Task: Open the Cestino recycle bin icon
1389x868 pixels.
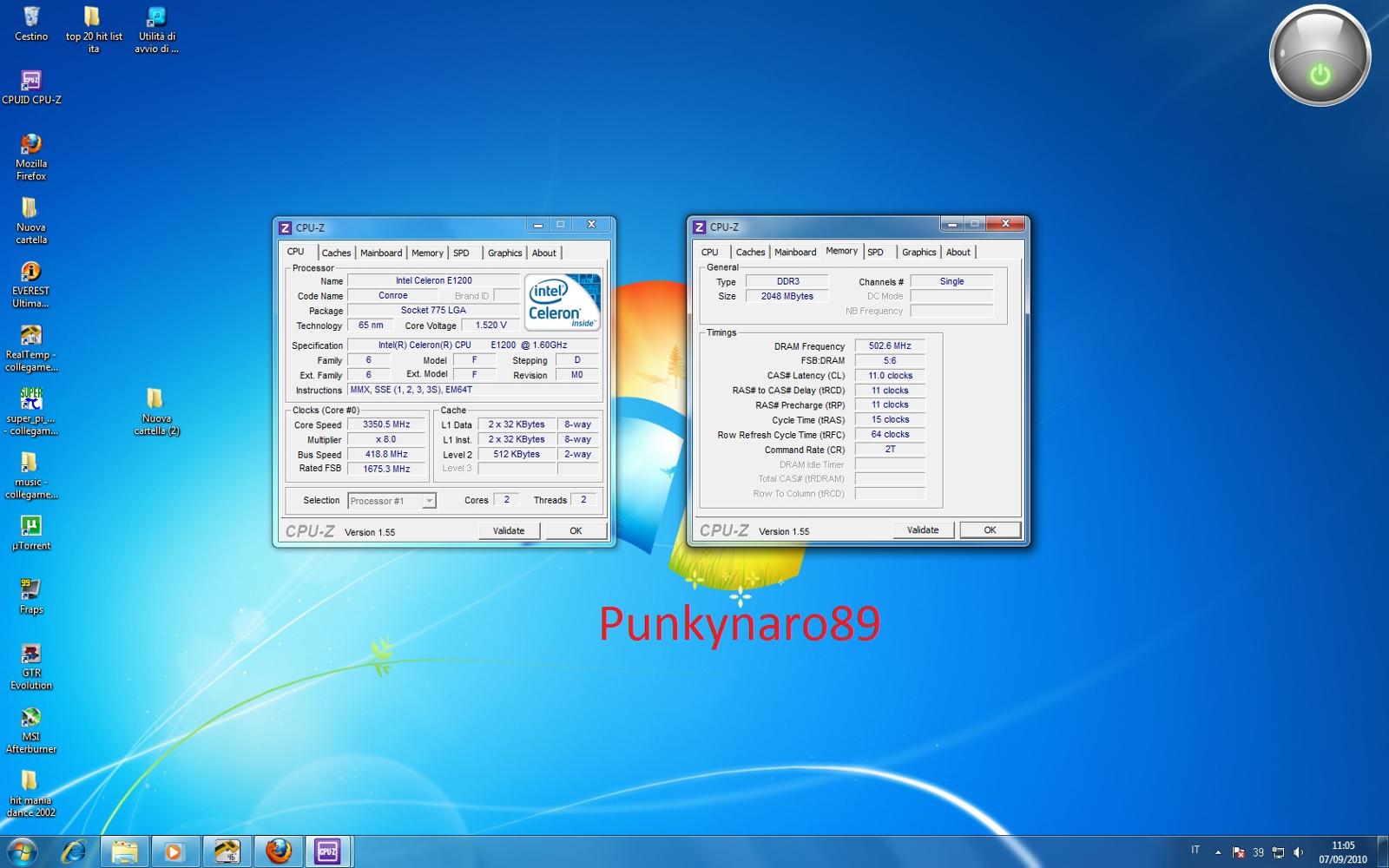Action: (31, 24)
